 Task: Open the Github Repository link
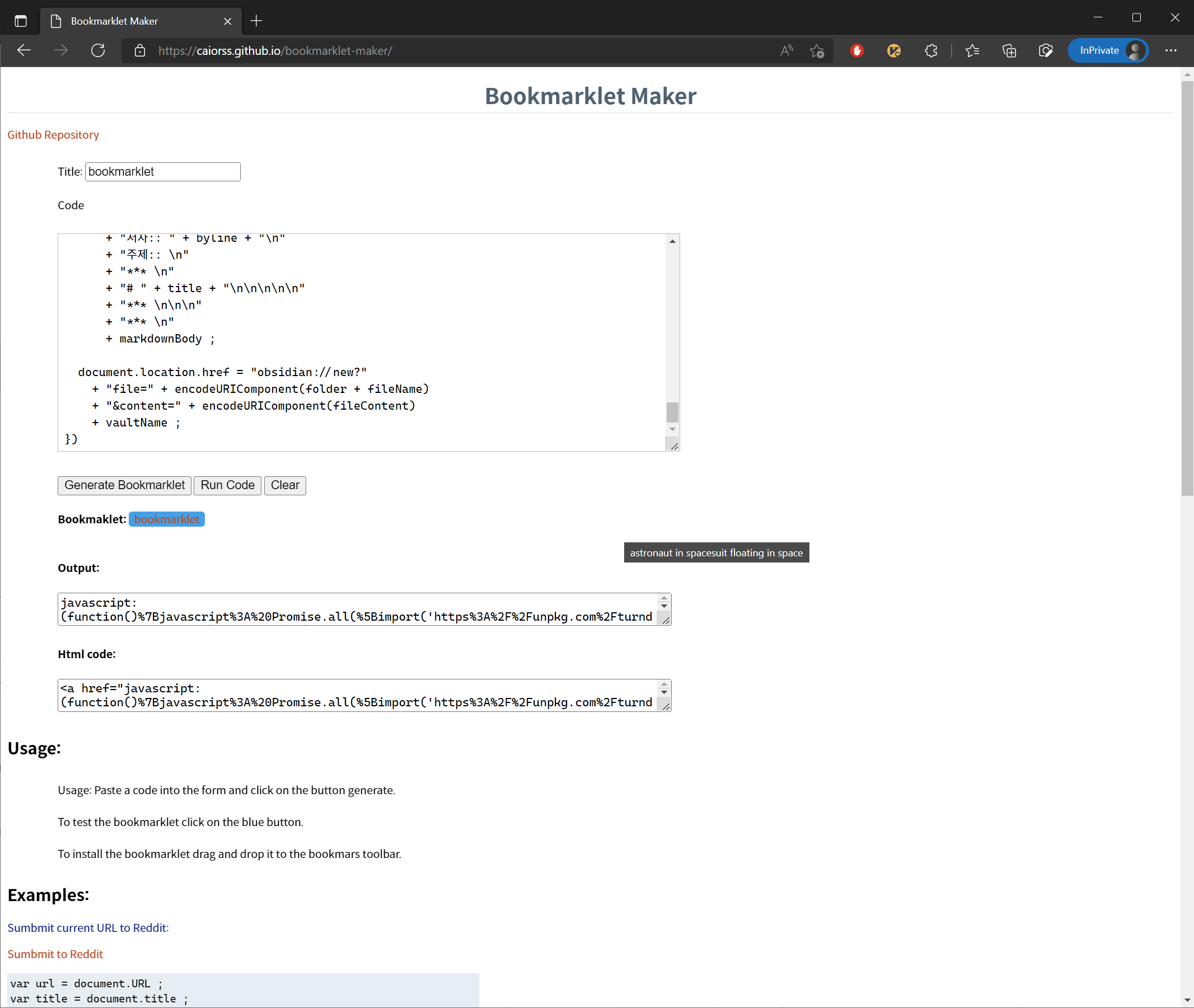tap(53, 135)
